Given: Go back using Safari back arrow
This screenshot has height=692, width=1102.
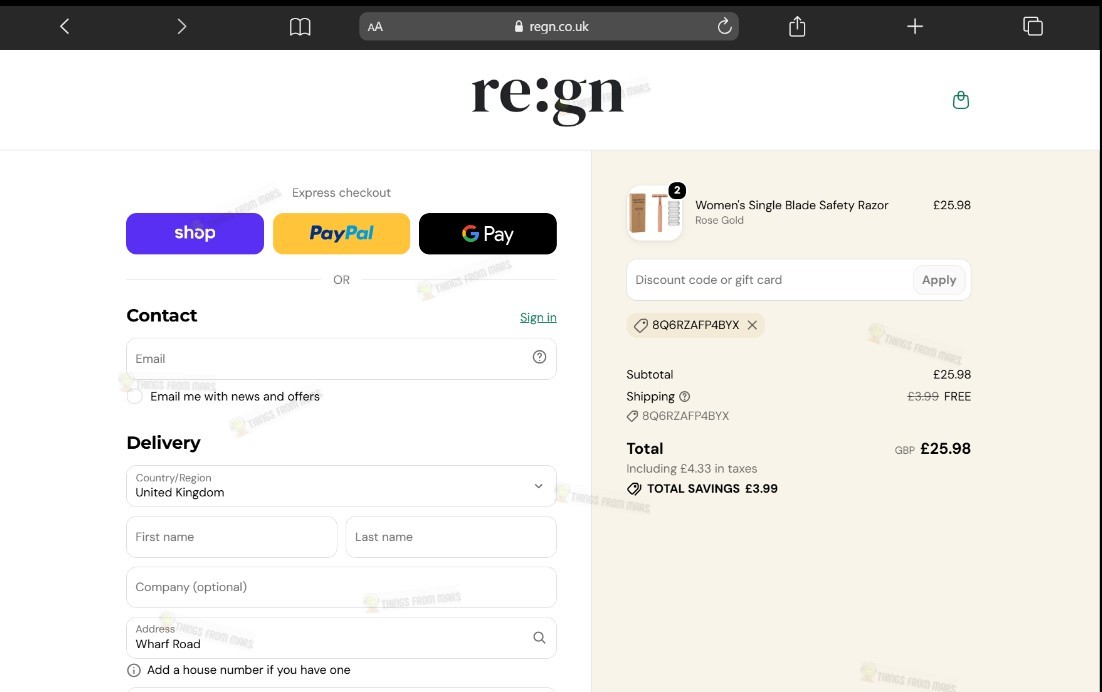Looking at the screenshot, I should coord(65,27).
